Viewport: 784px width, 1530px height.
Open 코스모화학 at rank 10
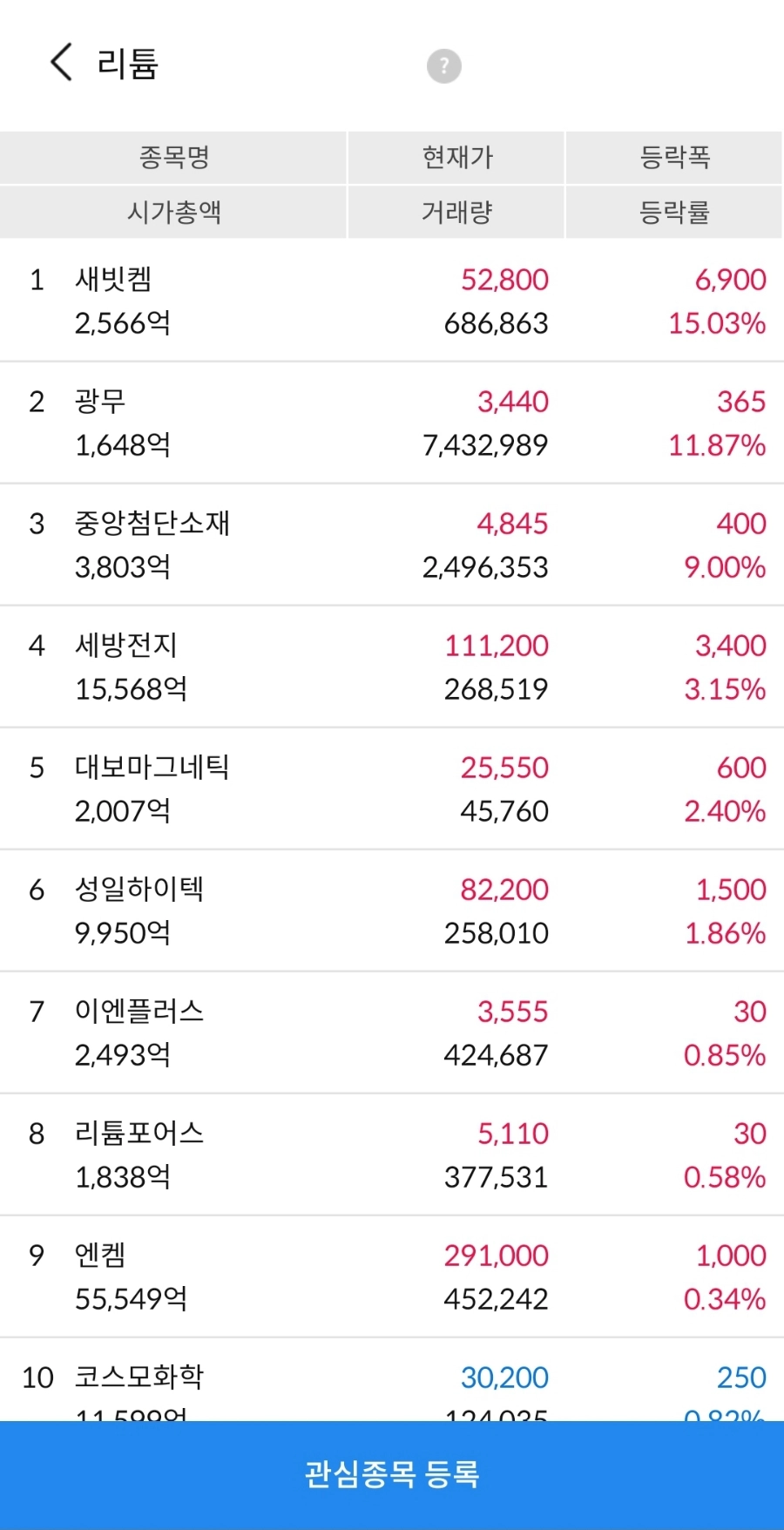click(x=392, y=1380)
